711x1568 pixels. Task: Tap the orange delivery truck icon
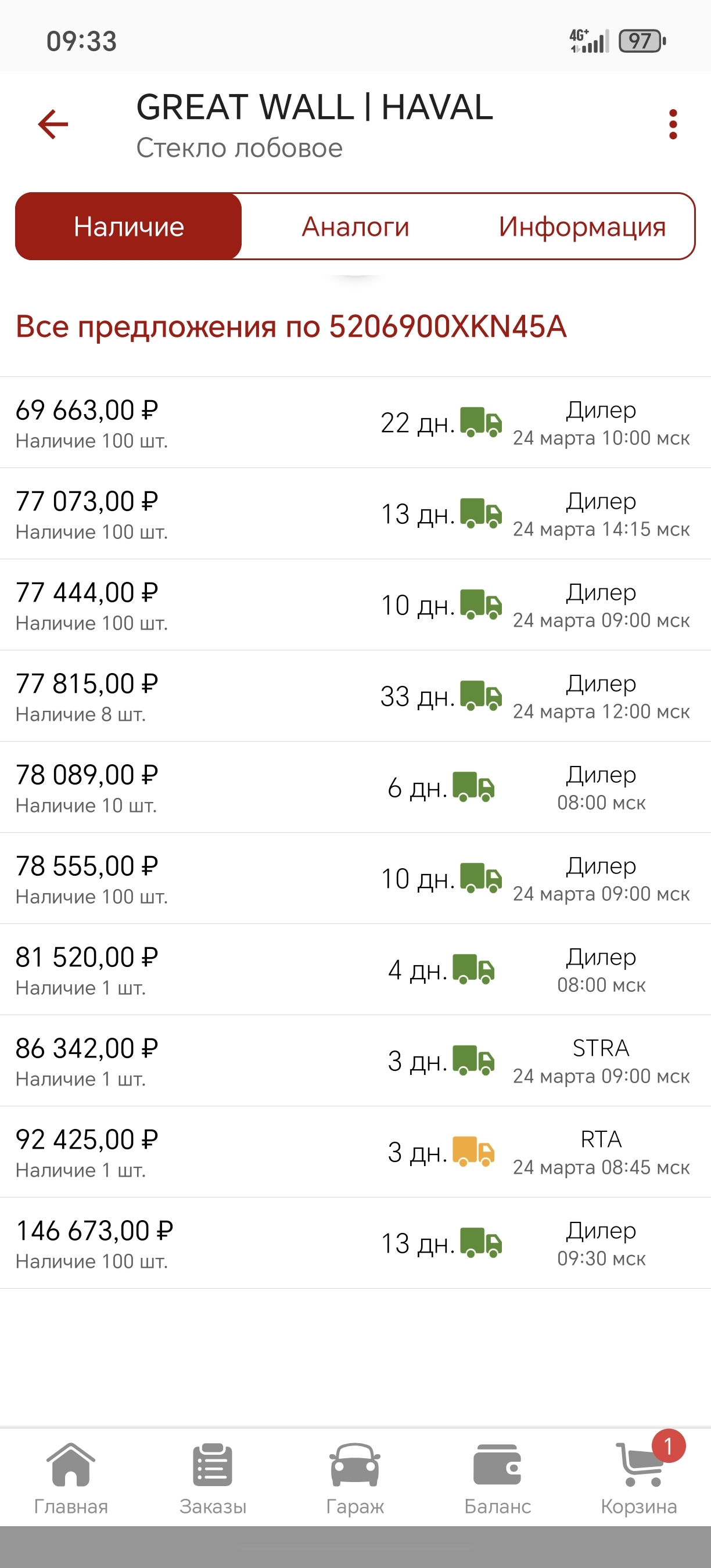[x=473, y=1152]
